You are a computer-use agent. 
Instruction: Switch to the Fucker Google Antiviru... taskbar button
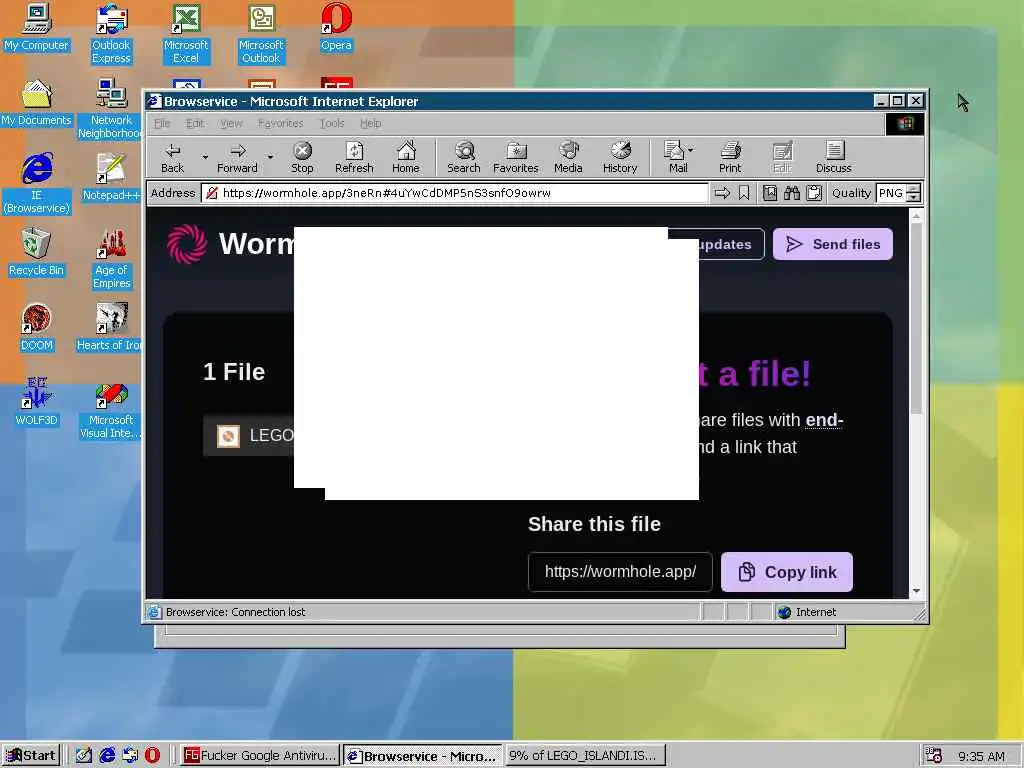259,756
